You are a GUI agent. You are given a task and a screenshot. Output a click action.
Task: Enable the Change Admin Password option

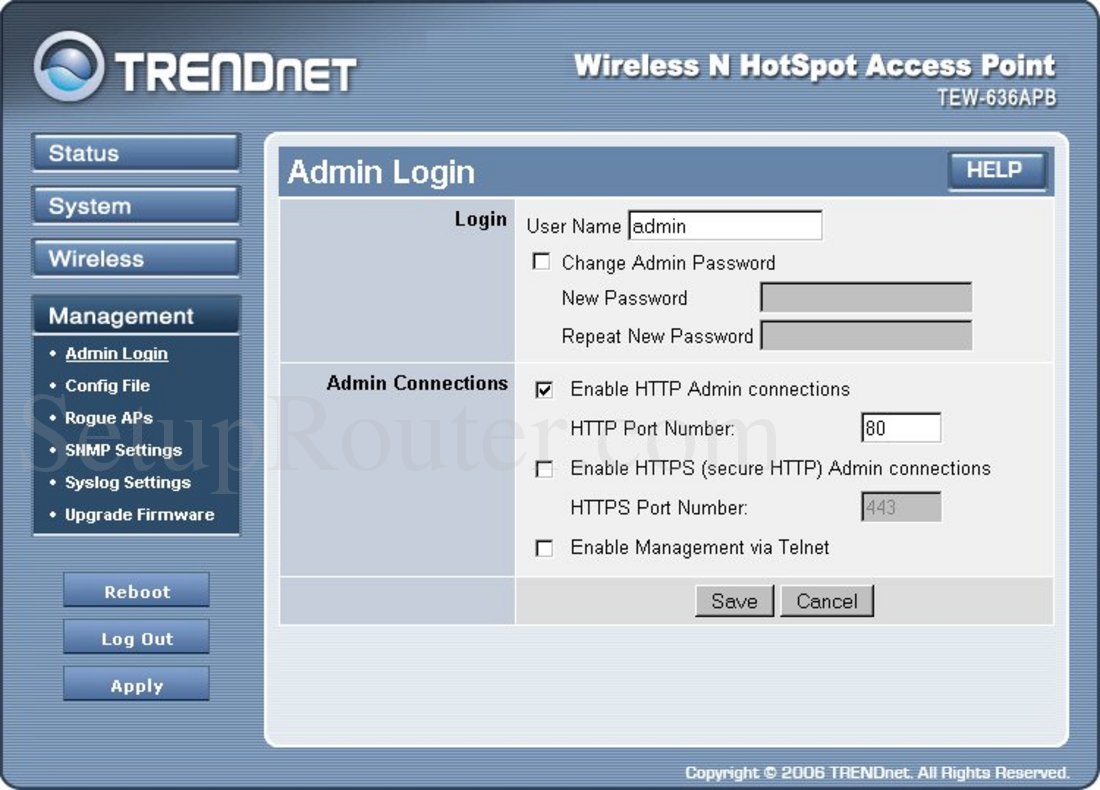click(542, 262)
